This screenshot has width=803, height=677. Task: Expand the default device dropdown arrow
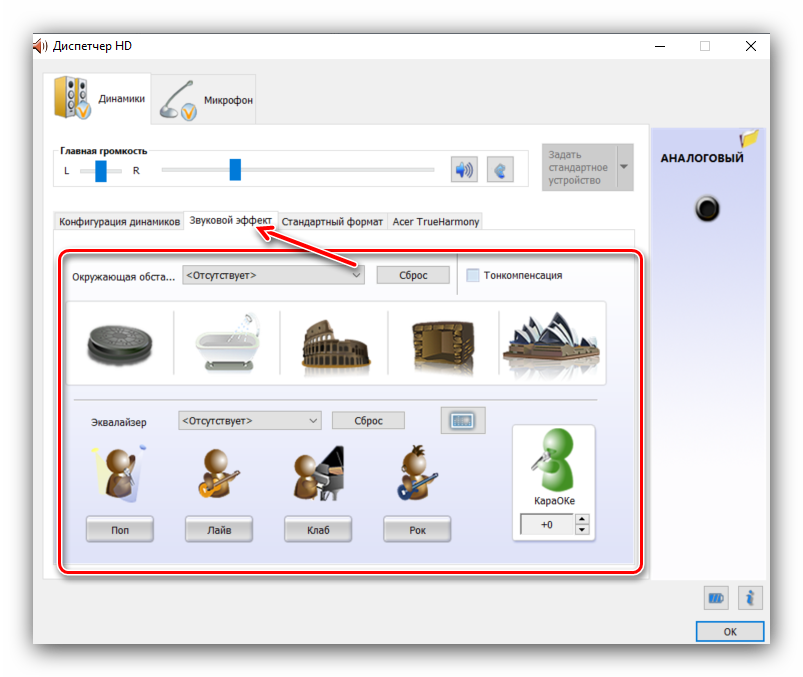click(625, 167)
